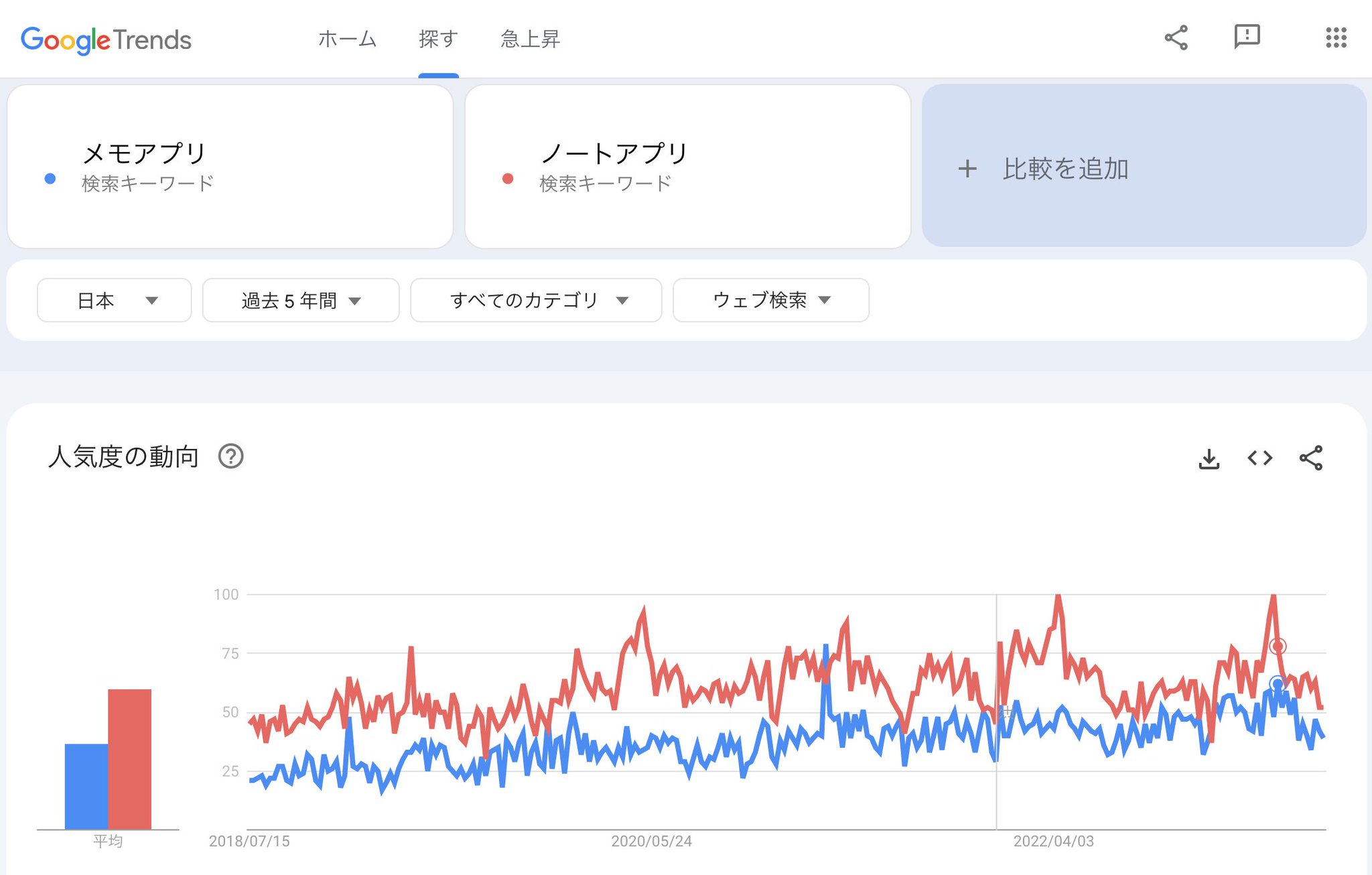This screenshot has width=1372, height=875.
Task: Open the ウェブ検索 search type dropdown
Action: point(770,300)
